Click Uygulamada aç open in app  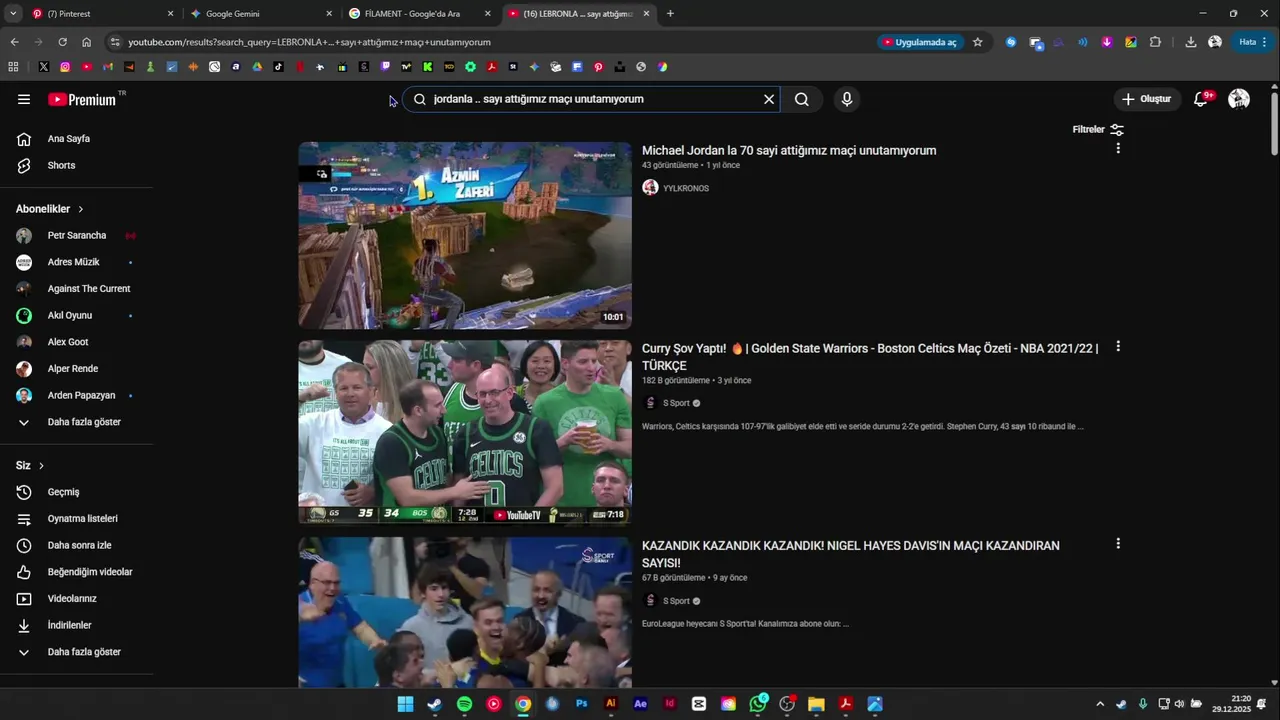[x=920, y=42]
